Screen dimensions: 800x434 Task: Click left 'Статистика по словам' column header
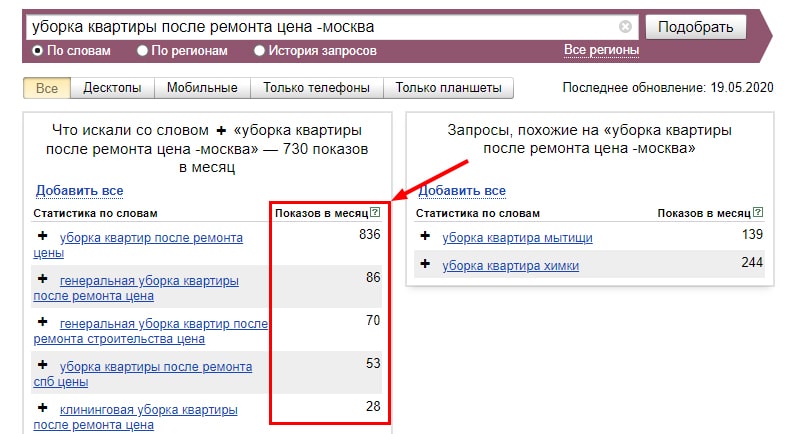[95, 213]
